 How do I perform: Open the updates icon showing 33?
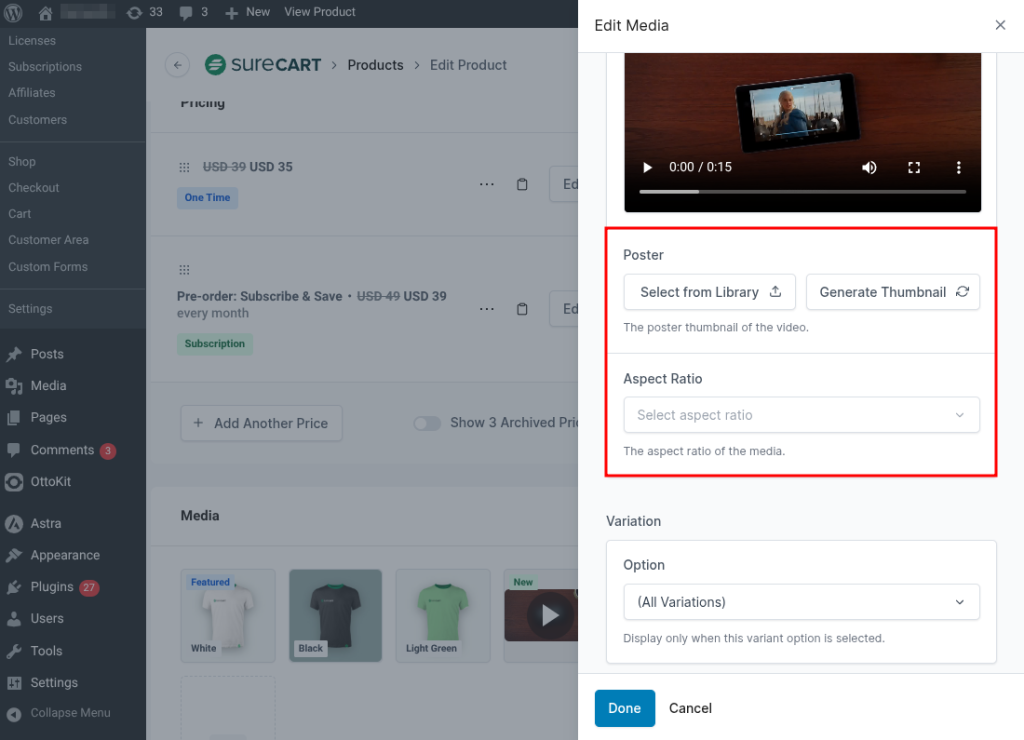[144, 12]
